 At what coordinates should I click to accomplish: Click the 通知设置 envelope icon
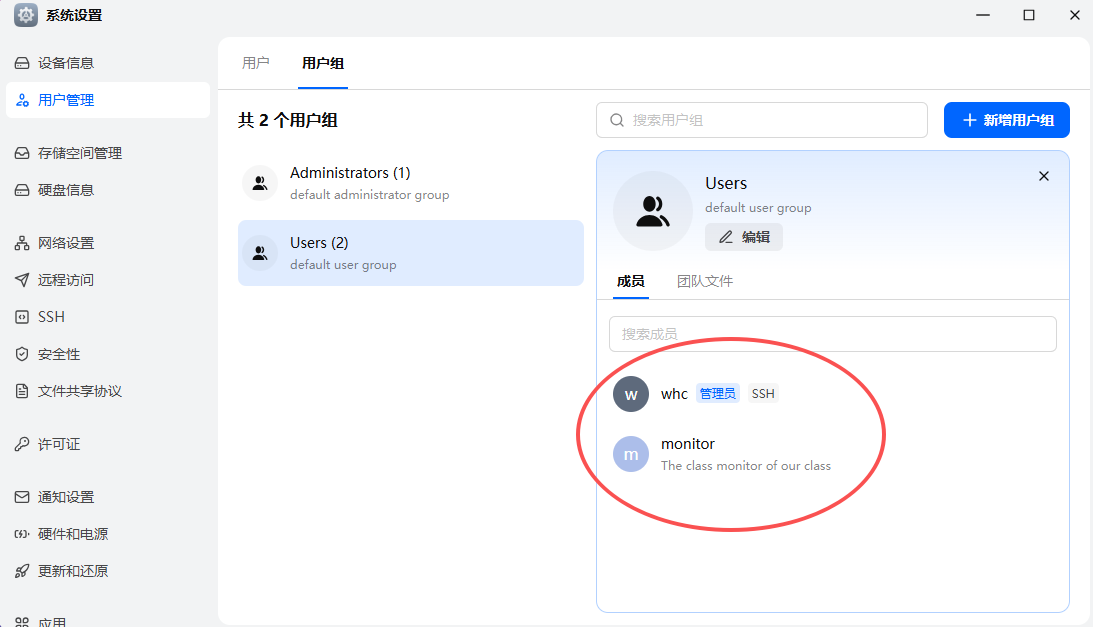pos(22,497)
